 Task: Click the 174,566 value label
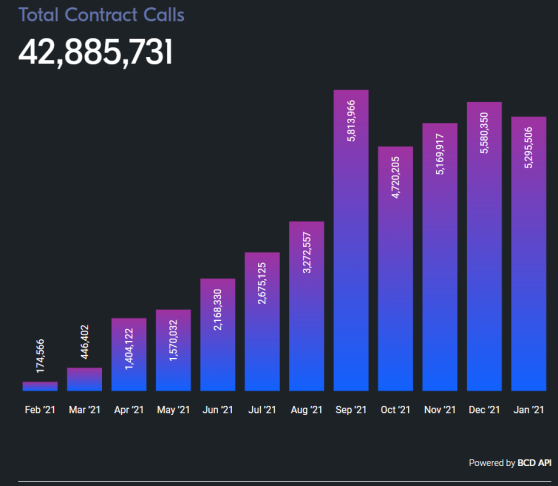[x=40, y=356]
